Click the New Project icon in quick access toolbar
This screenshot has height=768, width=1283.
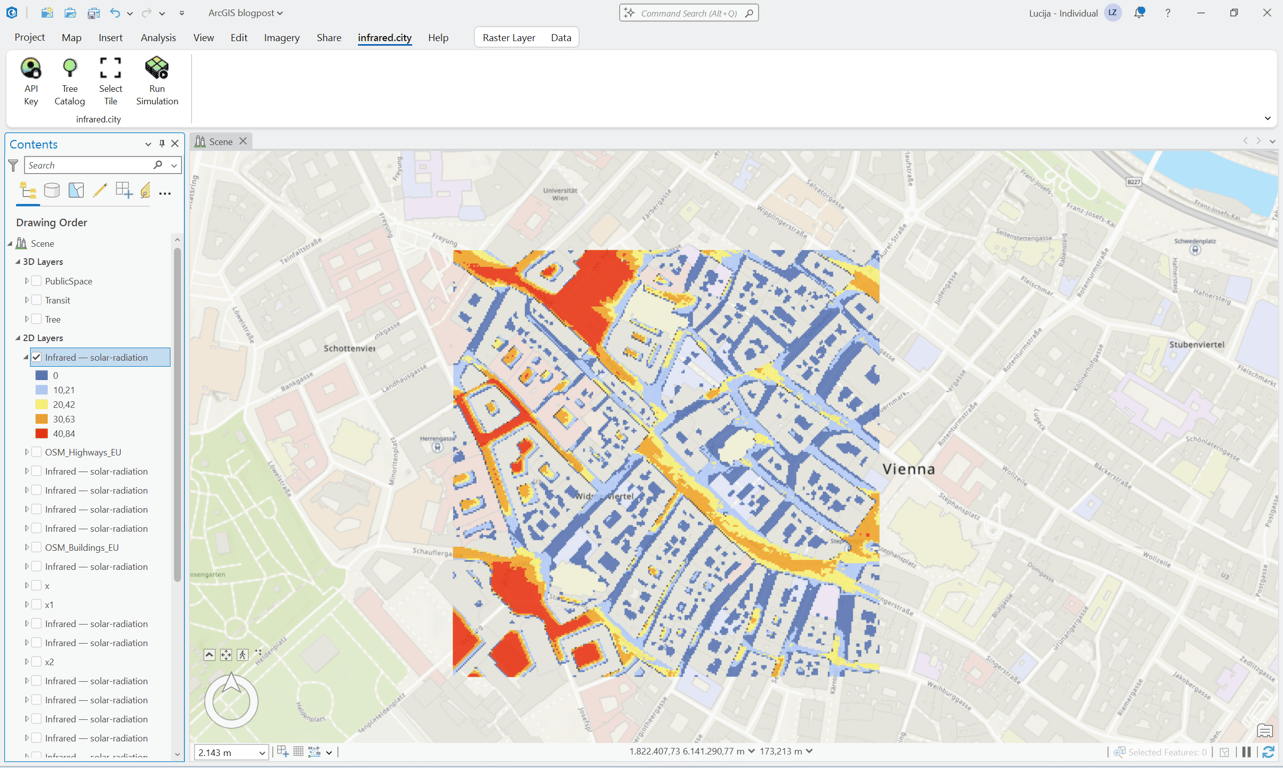tap(47, 13)
